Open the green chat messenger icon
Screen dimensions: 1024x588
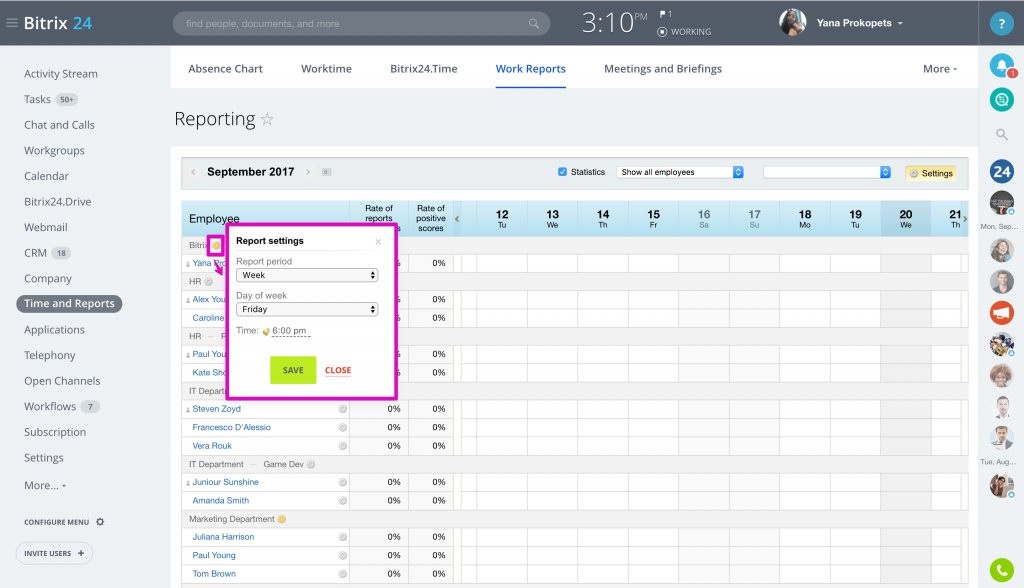click(x=1002, y=100)
